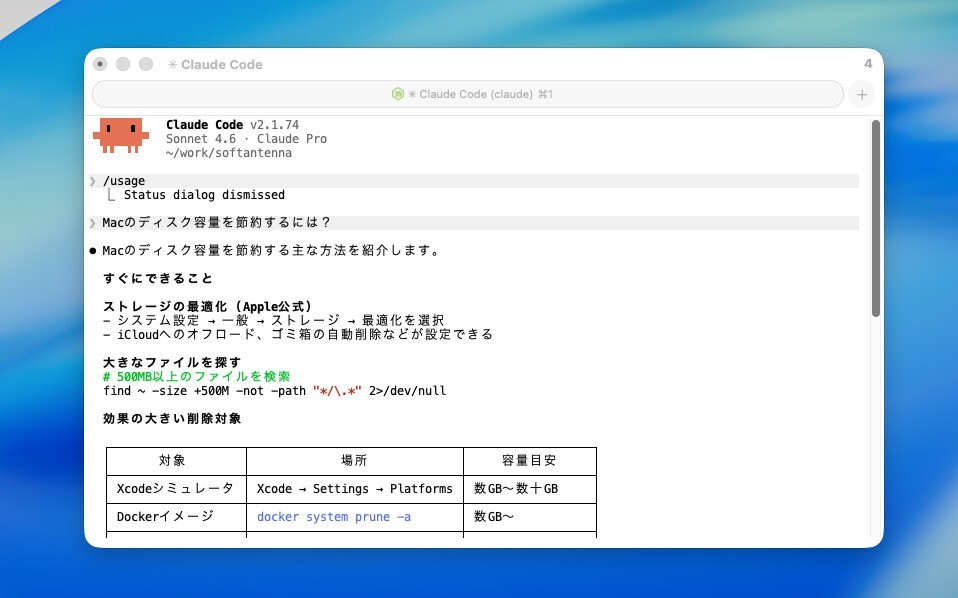Click the version text "v2.1.74"
Screen dimensions: 958x598
tap(274, 125)
